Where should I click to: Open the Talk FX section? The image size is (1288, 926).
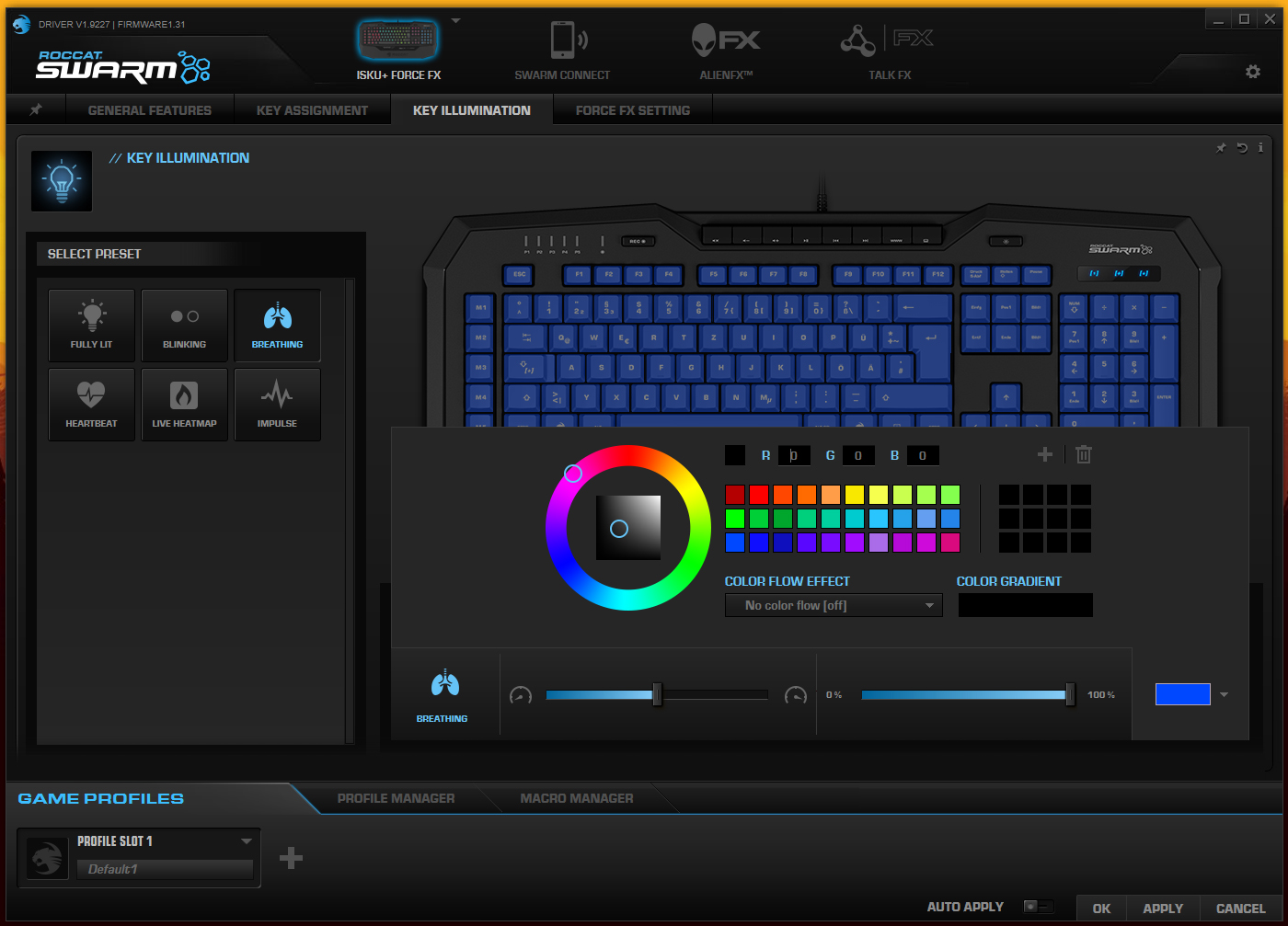pos(889,49)
